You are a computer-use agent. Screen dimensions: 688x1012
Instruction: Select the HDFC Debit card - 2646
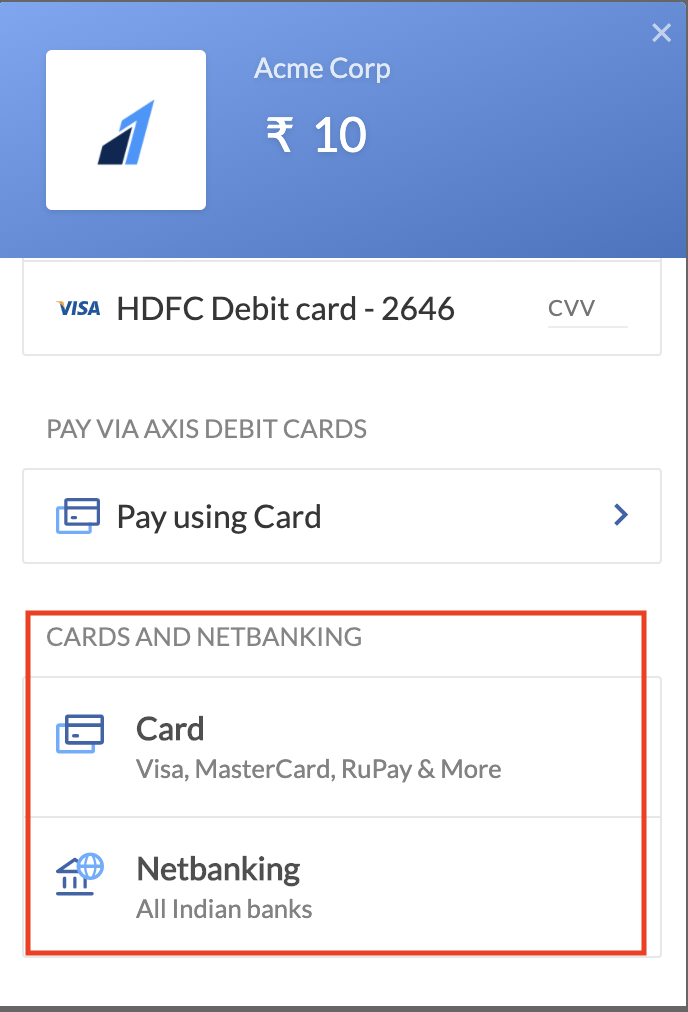(342, 308)
